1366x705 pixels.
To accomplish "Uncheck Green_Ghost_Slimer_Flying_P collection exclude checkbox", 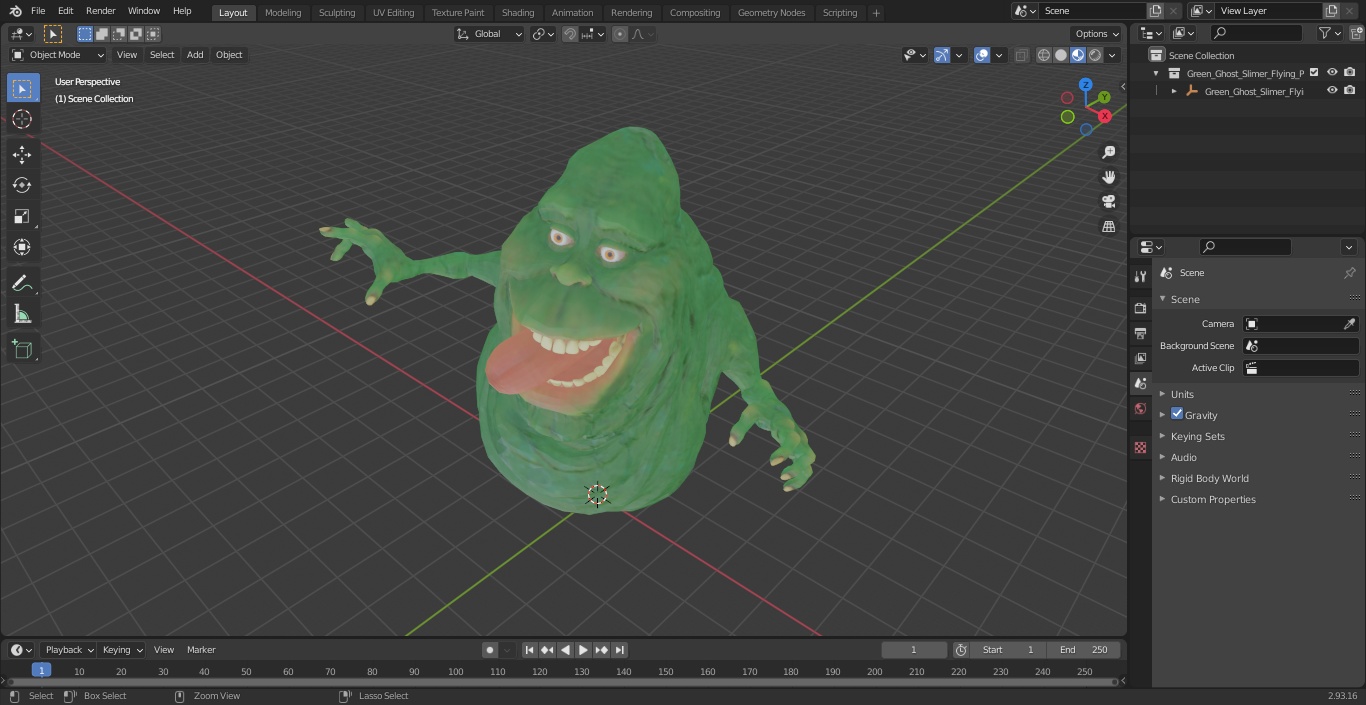I will click(1314, 72).
